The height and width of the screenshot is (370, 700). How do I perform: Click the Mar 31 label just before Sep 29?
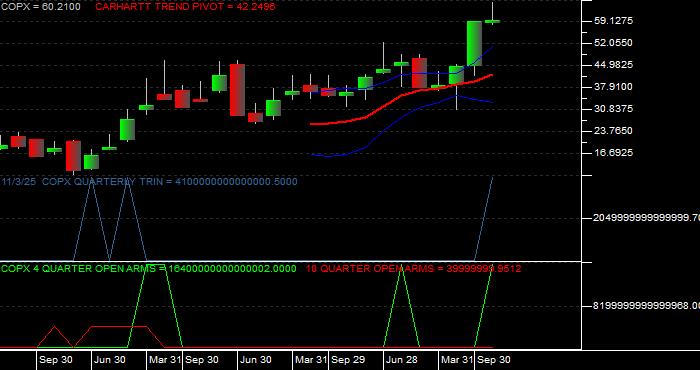(x=311, y=360)
